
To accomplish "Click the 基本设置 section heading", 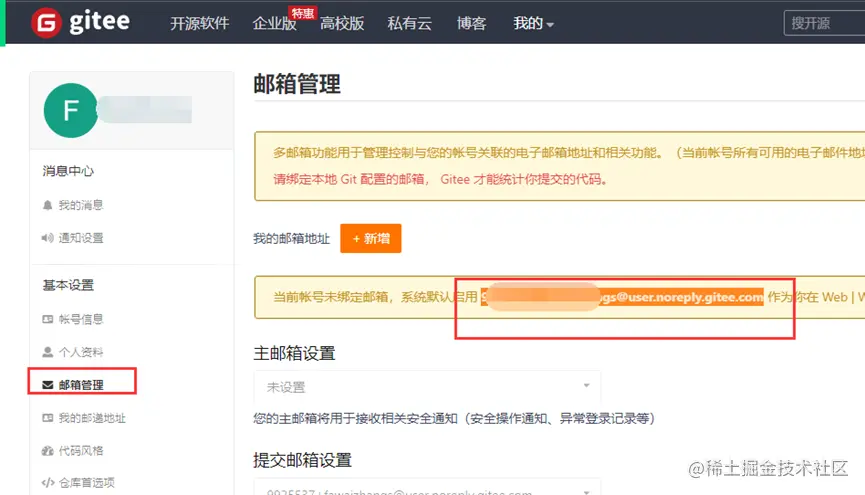I will 68,285.
